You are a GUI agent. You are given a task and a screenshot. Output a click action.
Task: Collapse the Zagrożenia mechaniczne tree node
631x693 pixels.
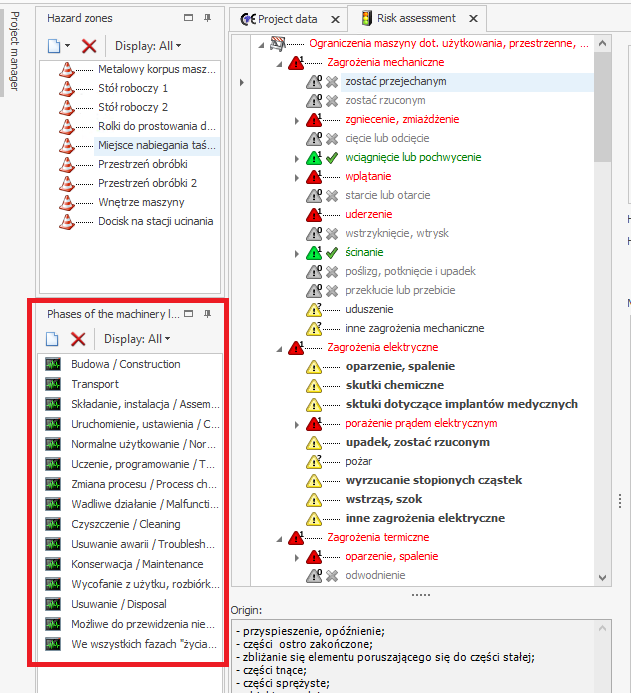pos(278,62)
